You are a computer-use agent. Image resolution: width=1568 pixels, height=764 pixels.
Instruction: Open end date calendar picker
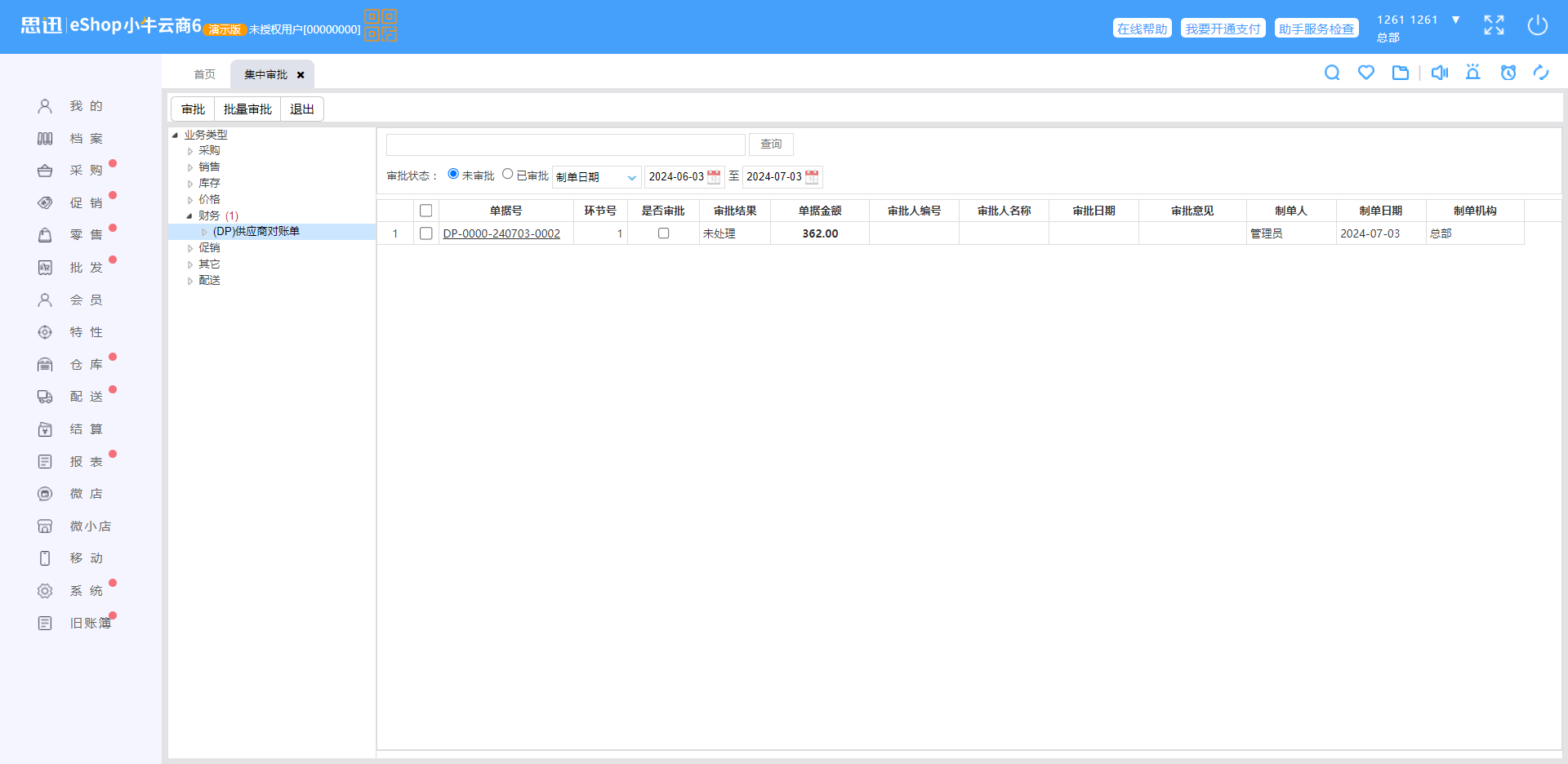(812, 177)
